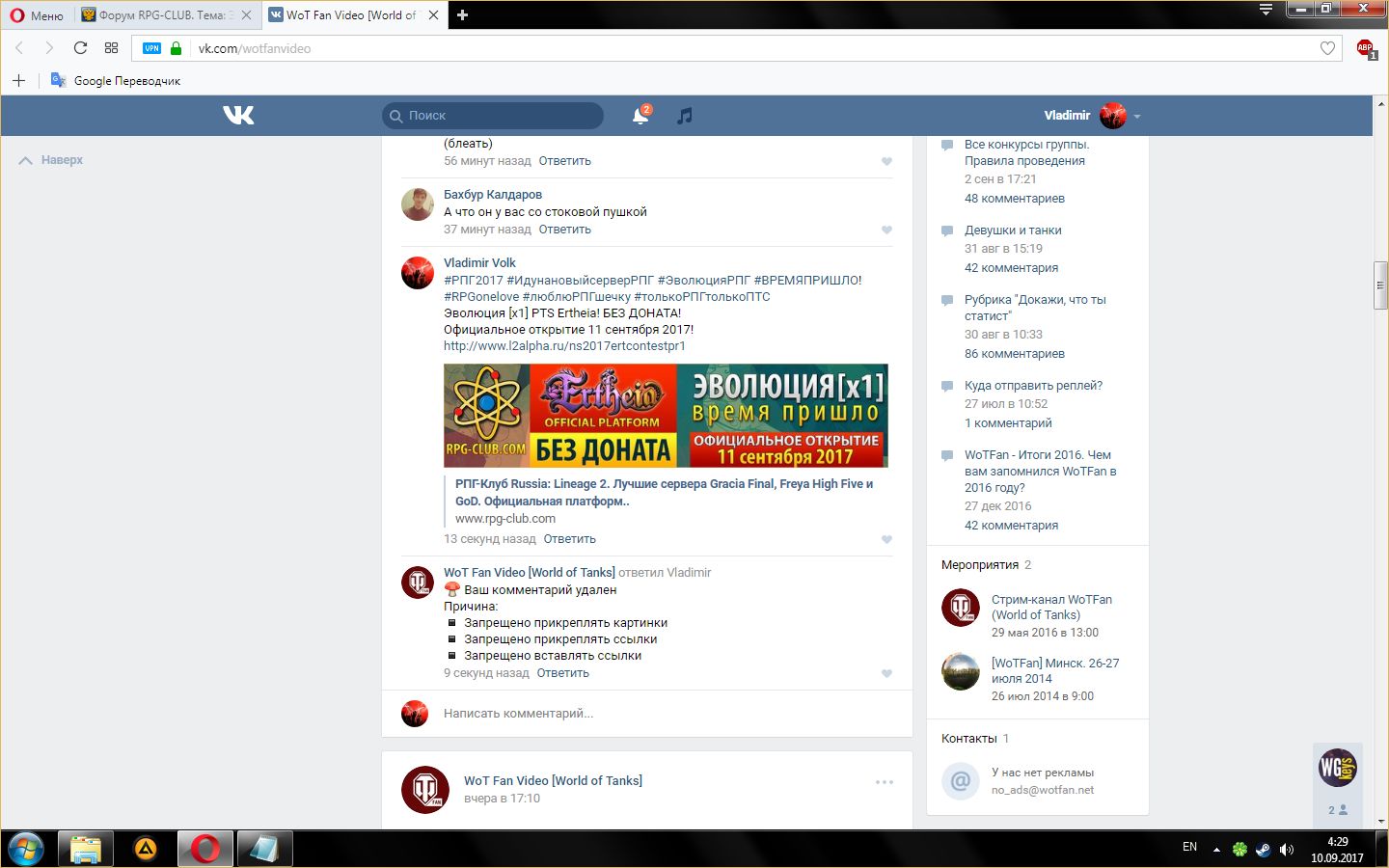The image size is (1389, 868).
Task: Open Opera Меню button
Action: click(x=37, y=15)
